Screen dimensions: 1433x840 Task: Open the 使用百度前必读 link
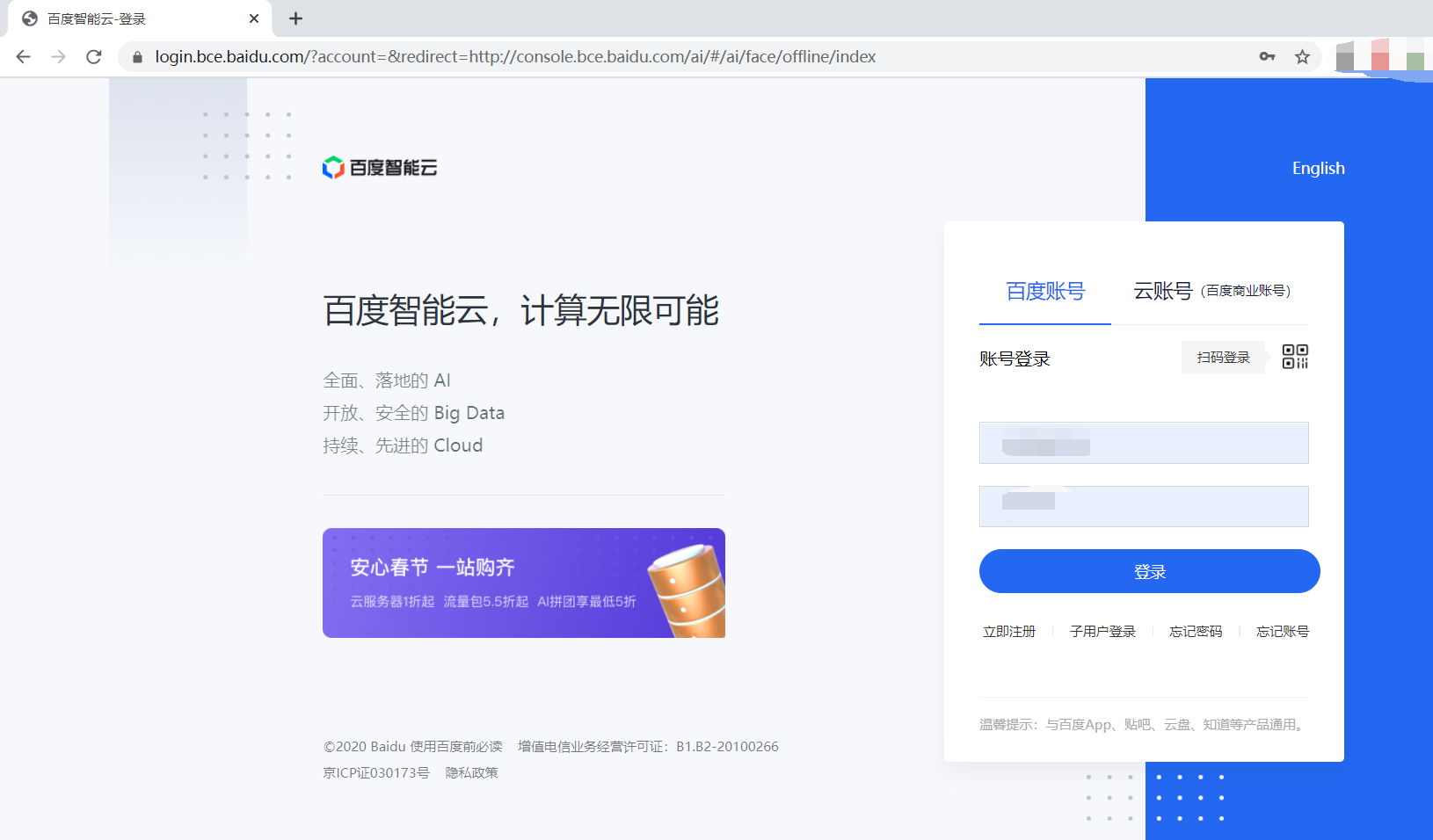(x=455, y=747)
